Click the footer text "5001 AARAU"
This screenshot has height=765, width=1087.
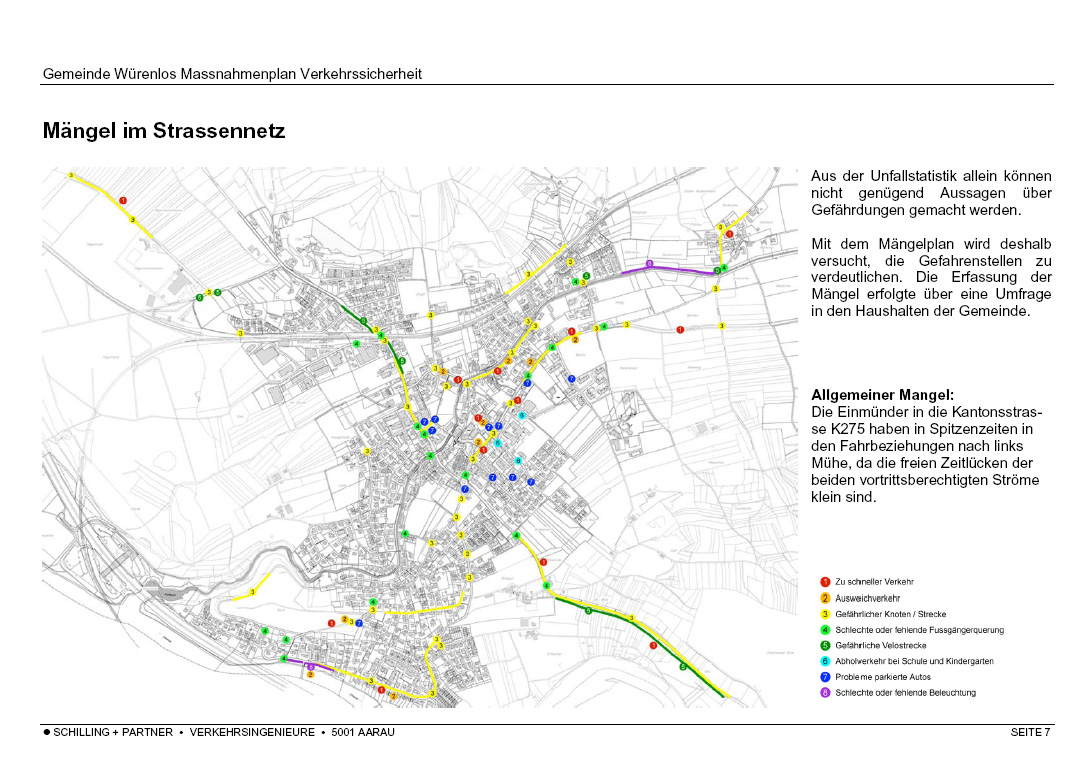363,732
